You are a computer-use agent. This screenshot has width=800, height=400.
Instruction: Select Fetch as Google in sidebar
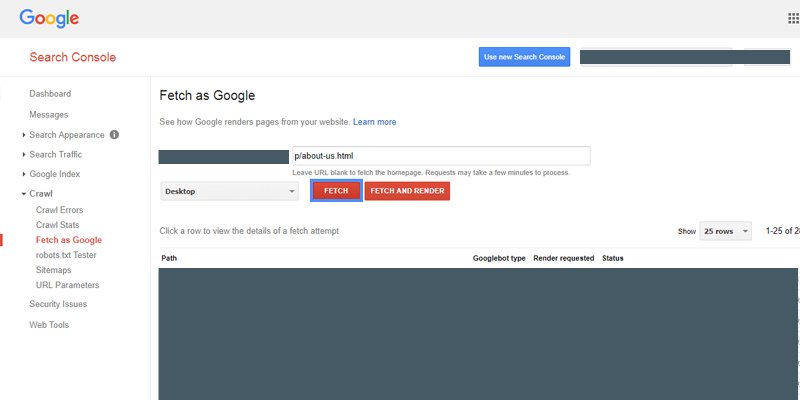69,240
